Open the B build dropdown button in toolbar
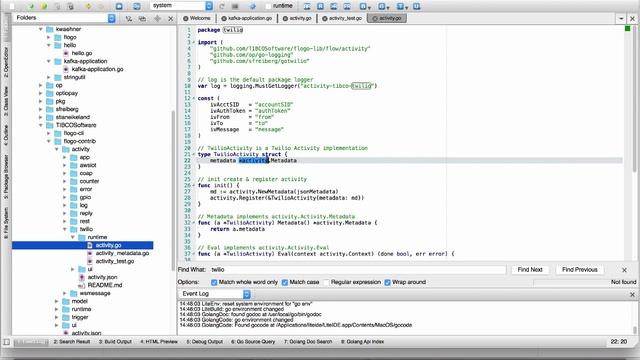This screenshot has height=360, width=640. [364, 7]
